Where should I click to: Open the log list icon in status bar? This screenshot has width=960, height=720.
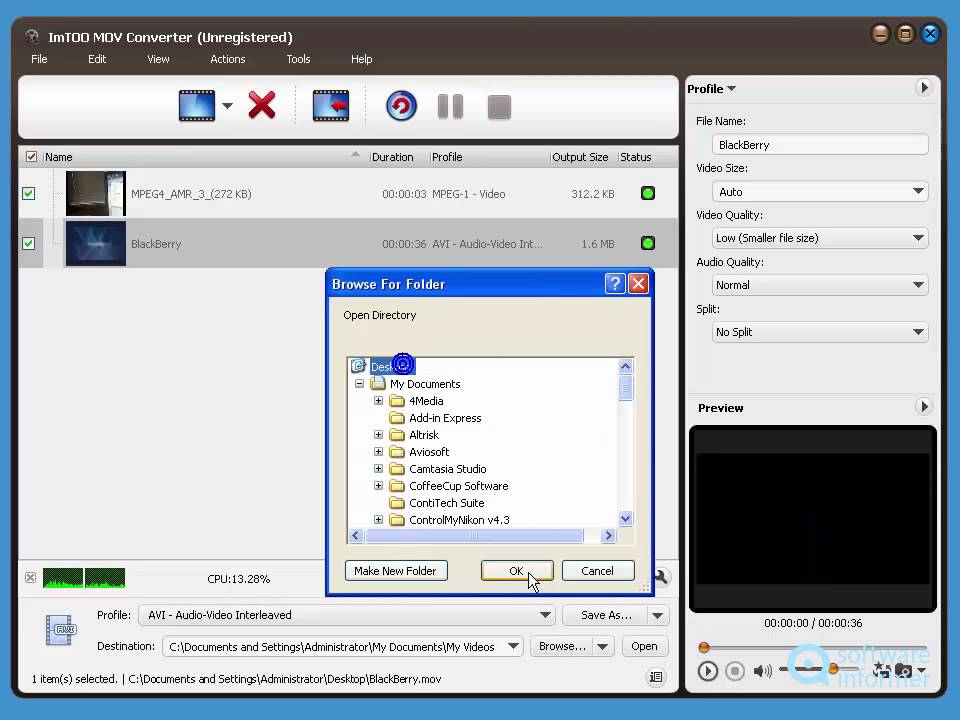tap(656, 677)
